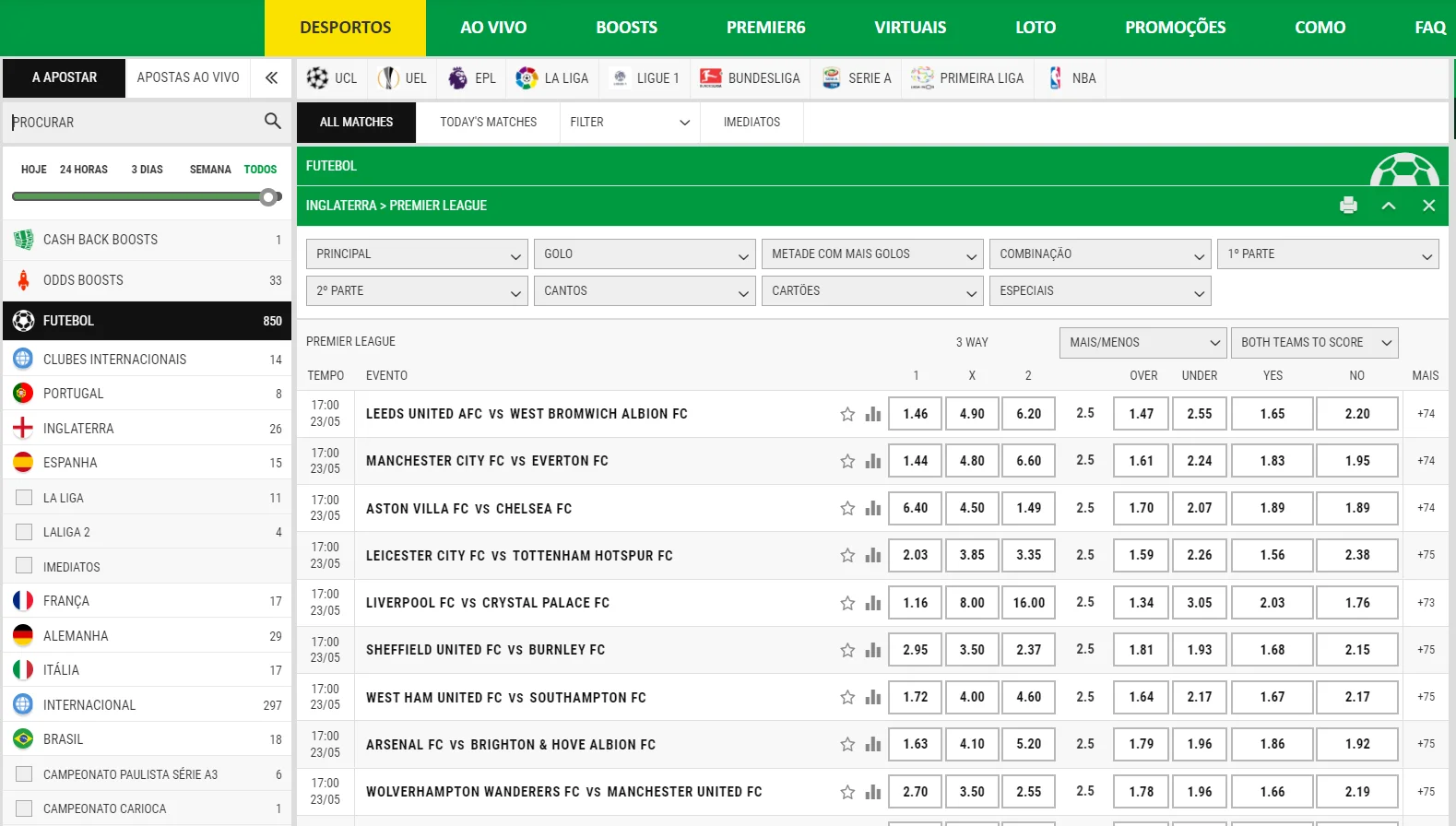Favorite Aston Villa vs Chelsea match
Image resolution: width=1456 pixels, height=826 pixels.
pos(847,508)
